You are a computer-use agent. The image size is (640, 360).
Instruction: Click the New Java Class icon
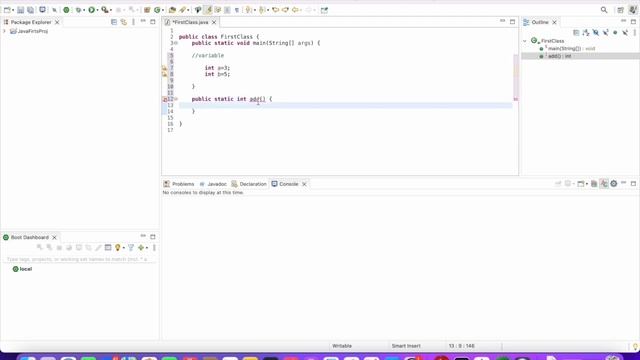click(157, 10)
